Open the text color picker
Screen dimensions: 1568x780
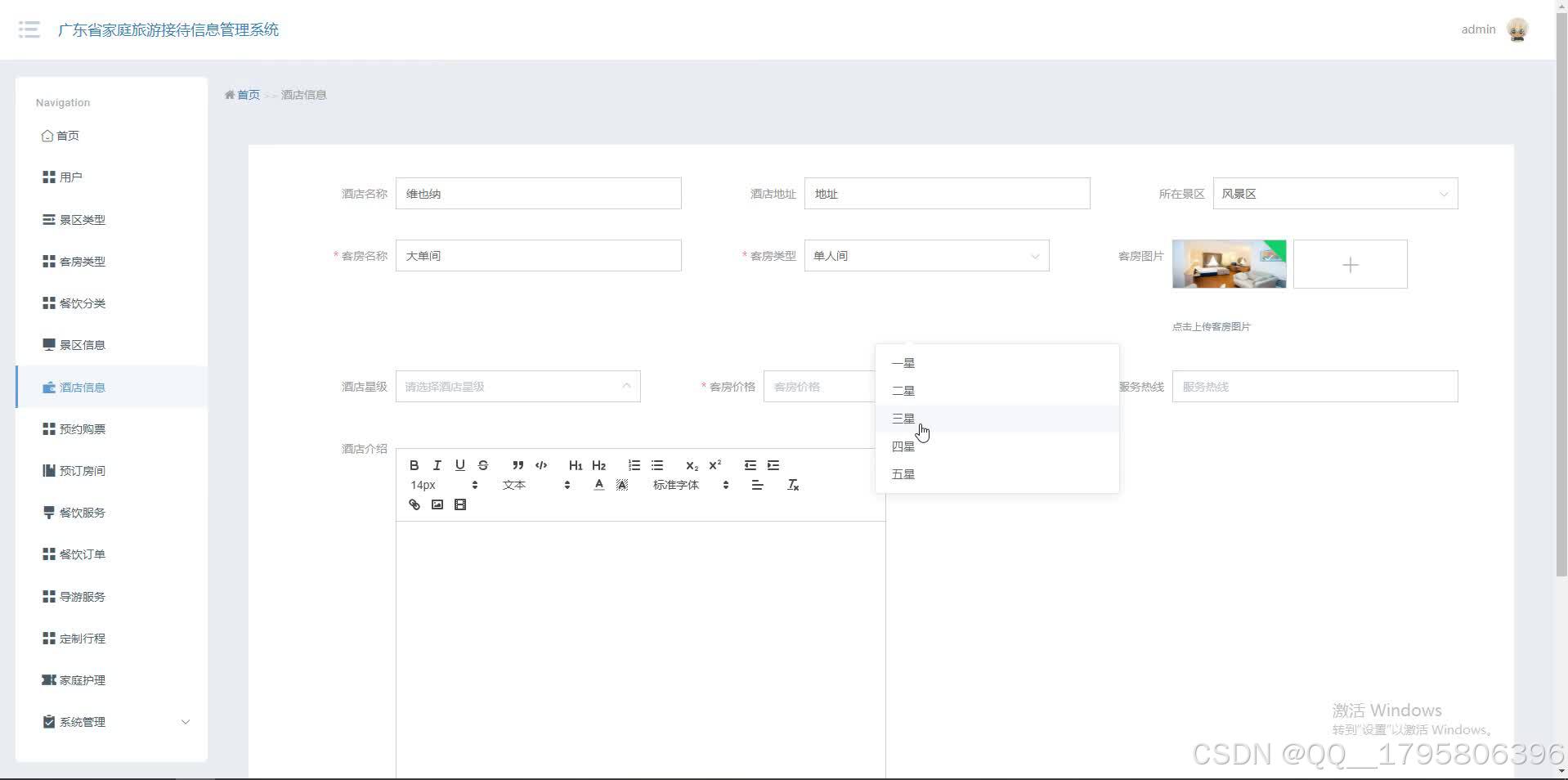click(599, 485)
